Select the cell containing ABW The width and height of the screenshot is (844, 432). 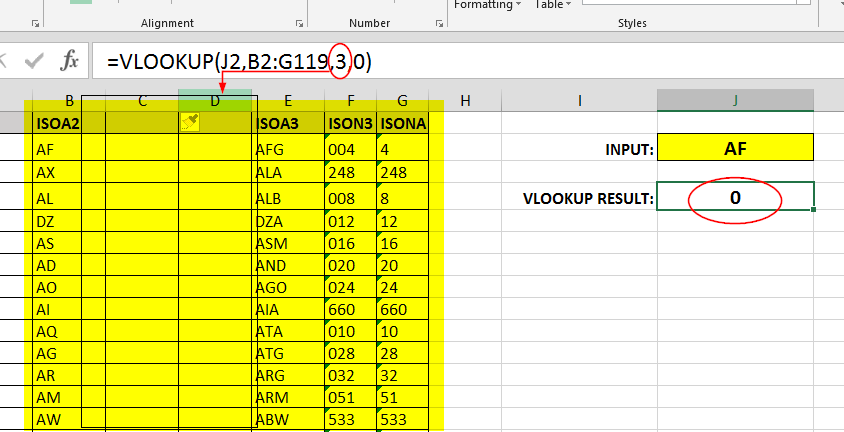288,420
